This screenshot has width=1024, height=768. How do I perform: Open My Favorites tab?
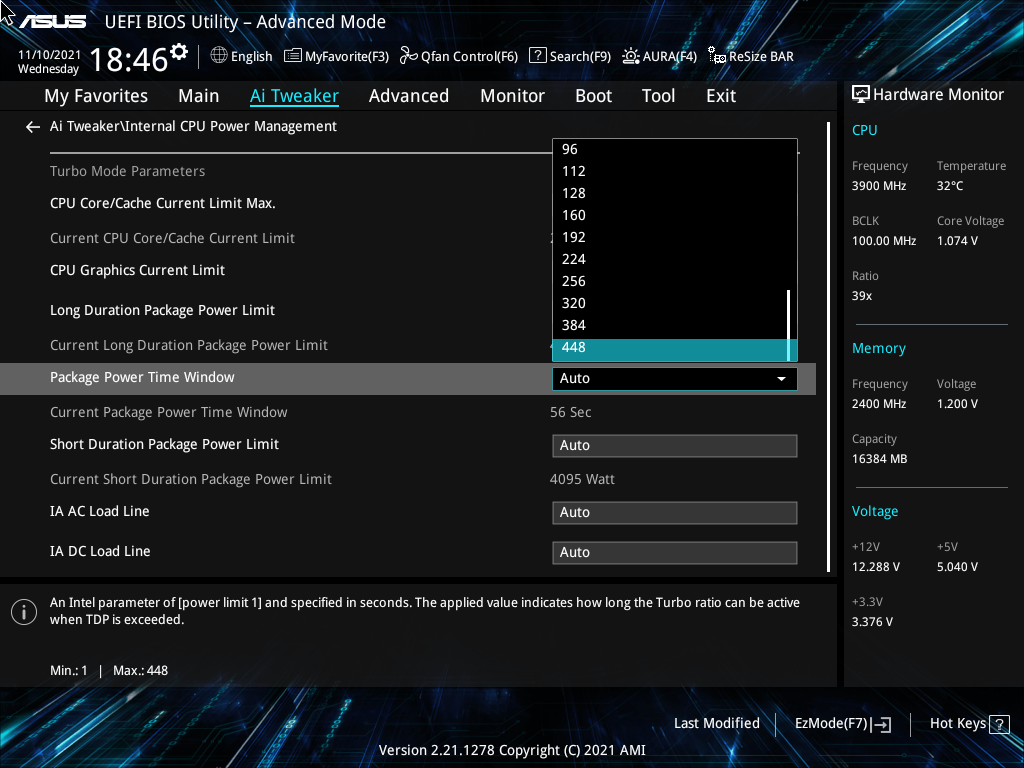(96, 96)
